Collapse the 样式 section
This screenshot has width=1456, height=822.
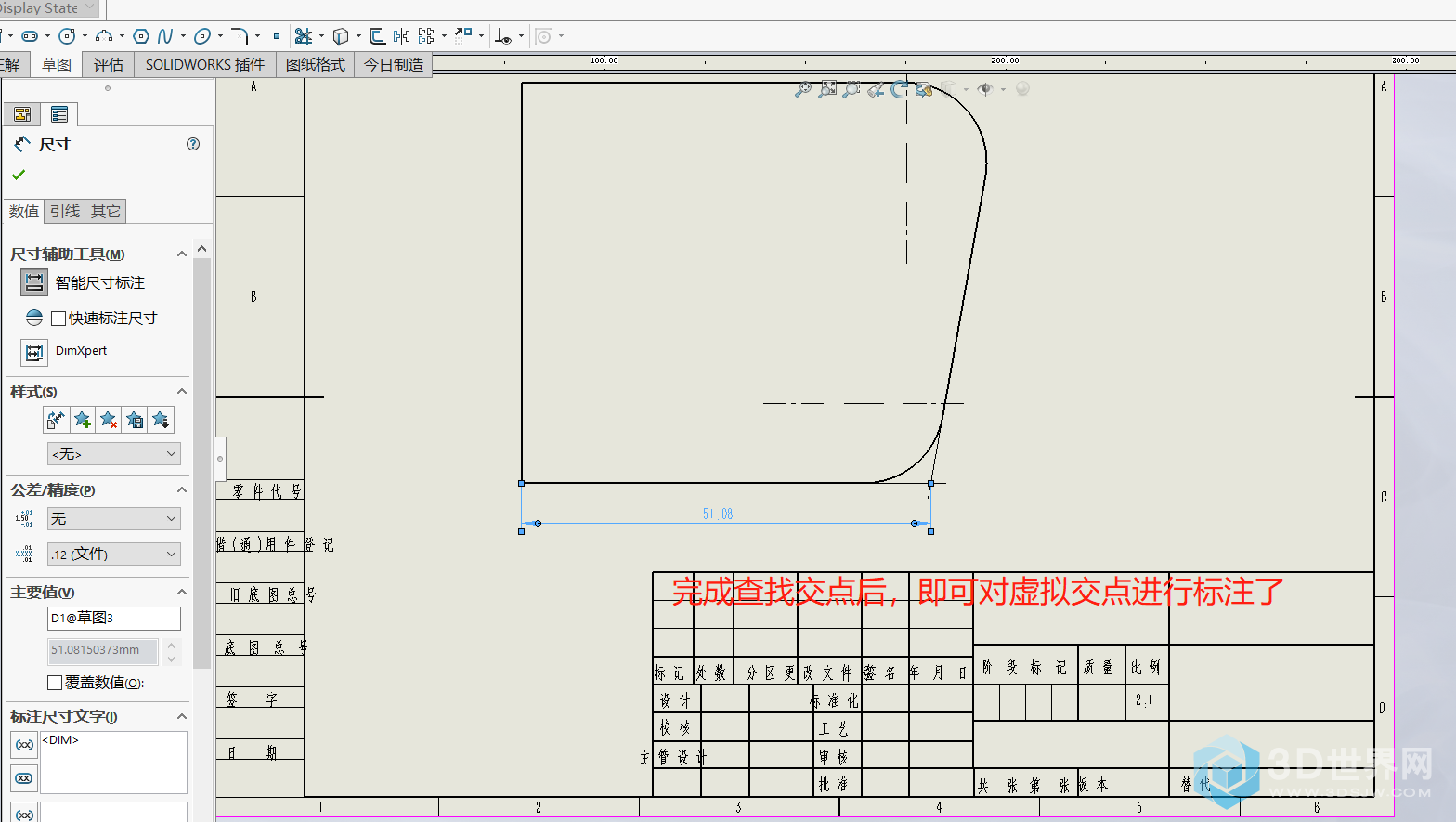click(x=182, y=391)
